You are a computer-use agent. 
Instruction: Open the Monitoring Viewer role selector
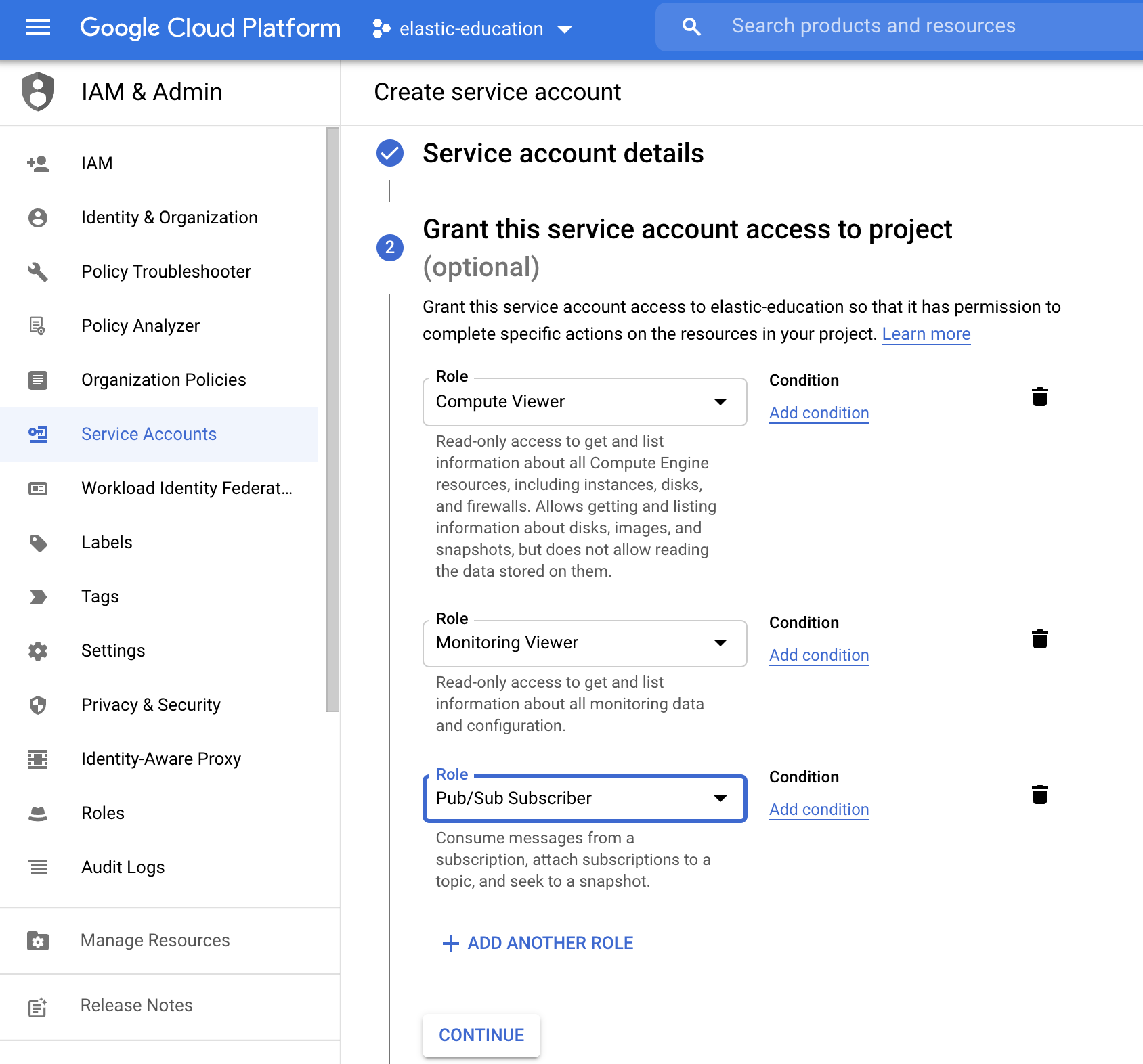click(720, 643)
